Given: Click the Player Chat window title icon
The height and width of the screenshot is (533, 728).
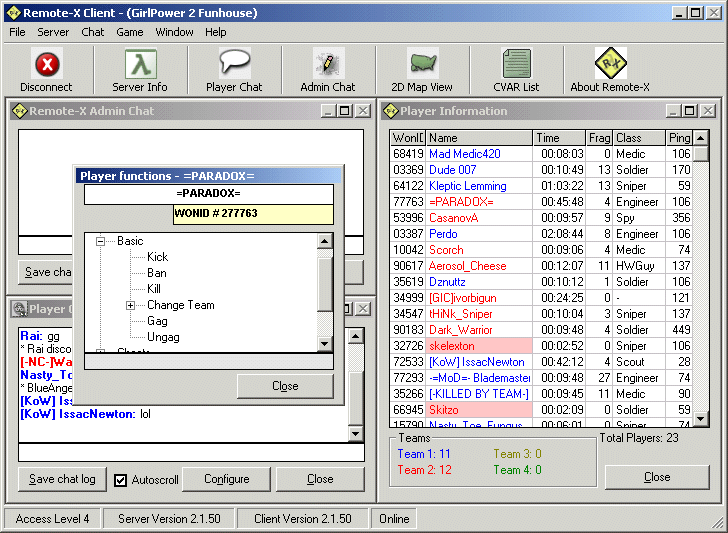Looking at the screenshot, I should coord(20,309).
